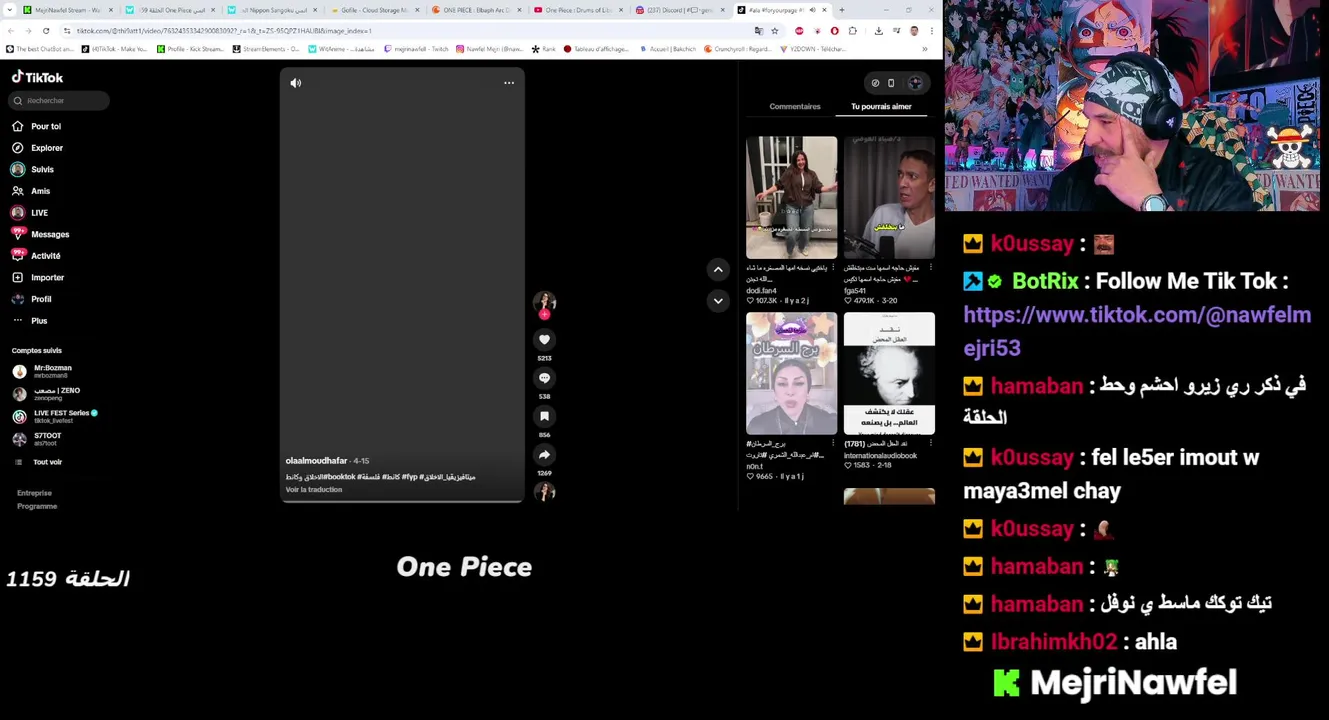The height and width of the screenshot is (720, 1329).
Task: Open the Suivis page
Action: tap(33, 169)
